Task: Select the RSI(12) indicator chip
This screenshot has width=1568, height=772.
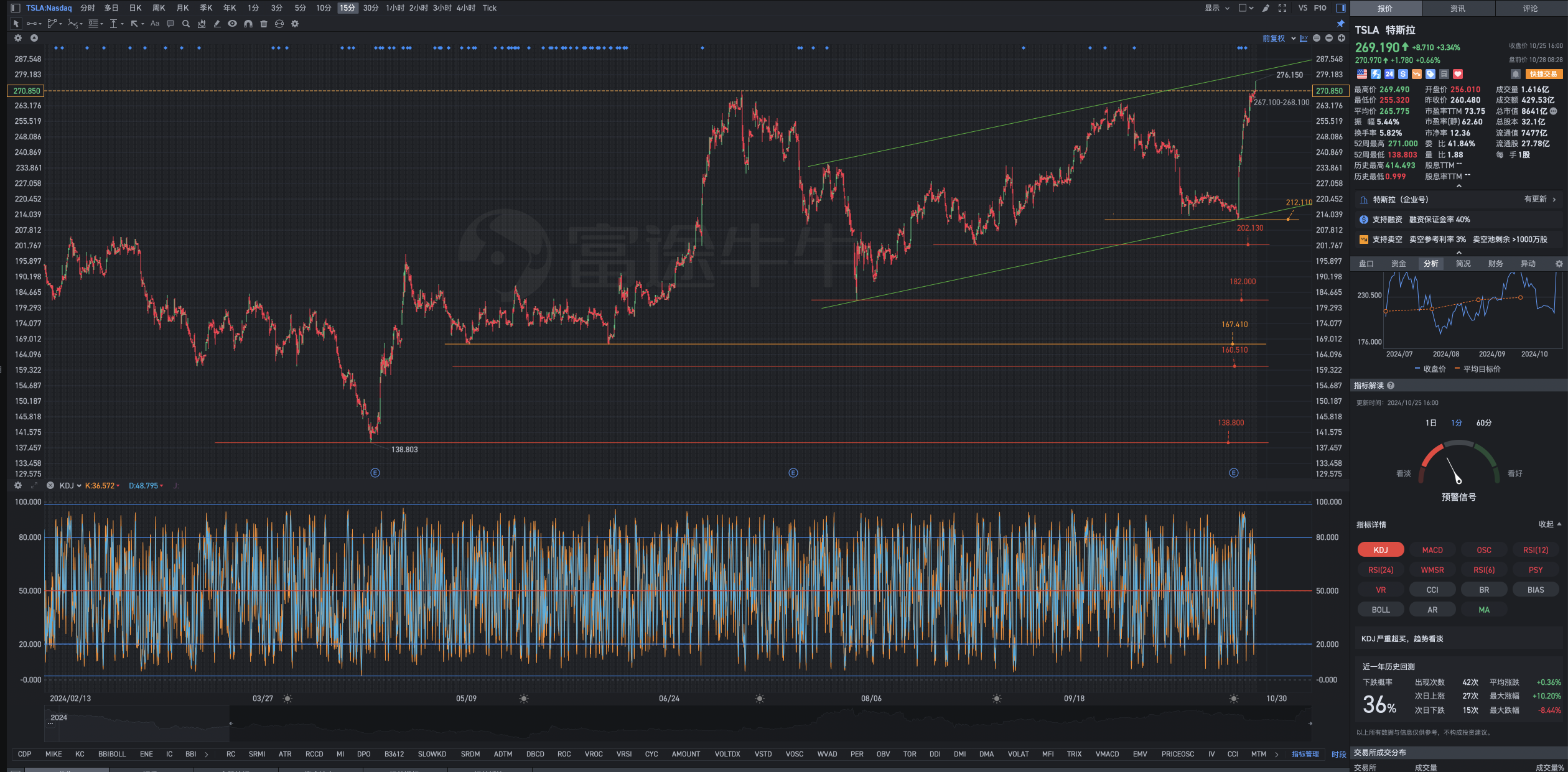Action: point(1536,550)
